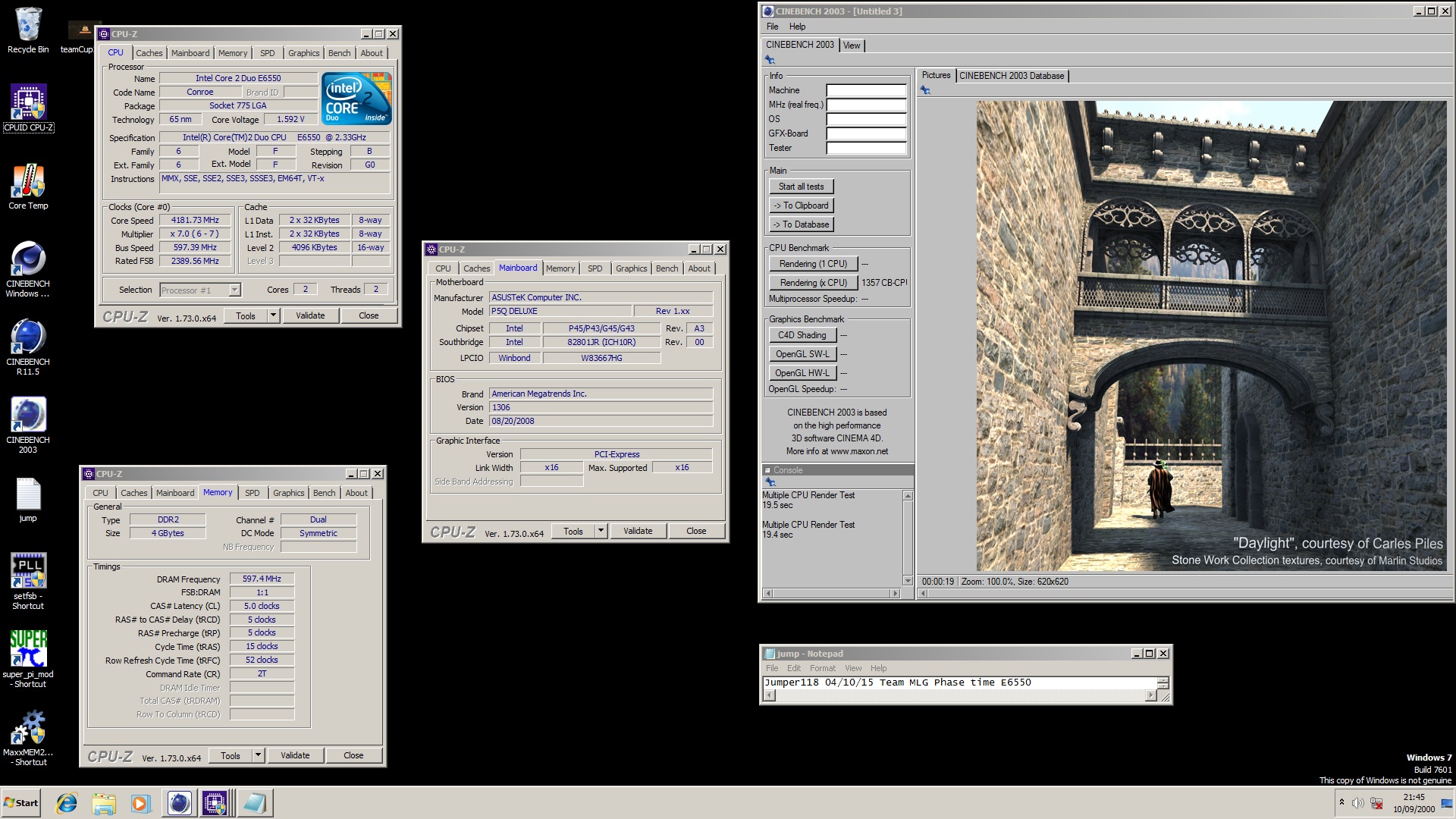Click pin icon under CINEBENCH 2003 tab
1456x819 pixels.
point(770,60)
